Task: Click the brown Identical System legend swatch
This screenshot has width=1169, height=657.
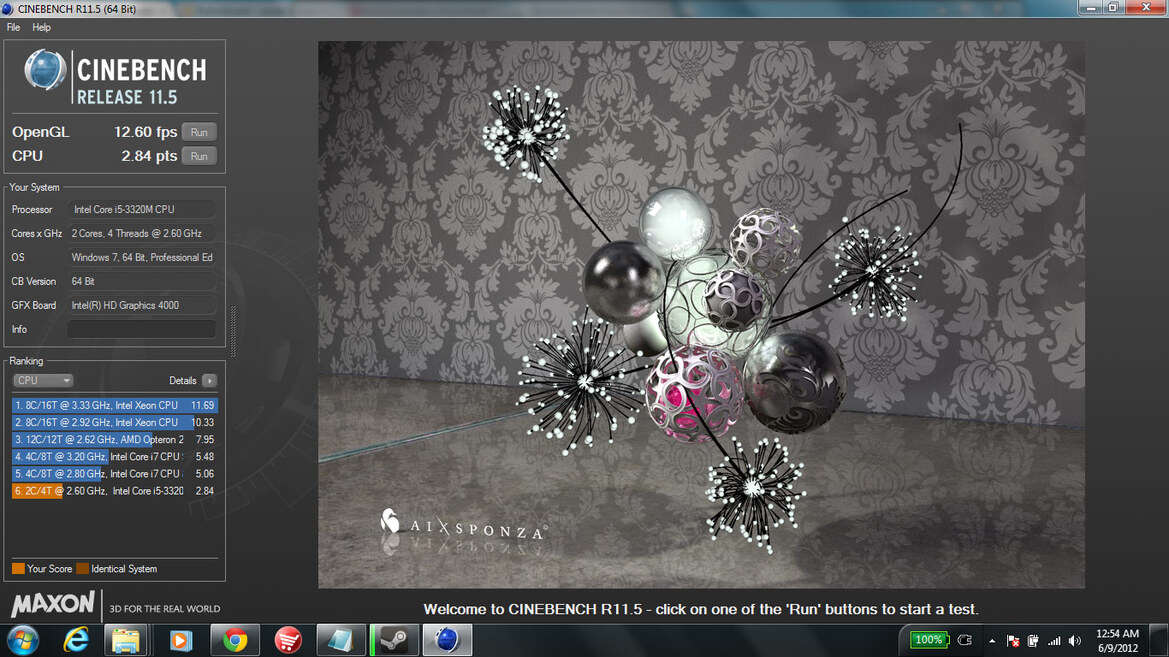Action: (x=82, y=568)
